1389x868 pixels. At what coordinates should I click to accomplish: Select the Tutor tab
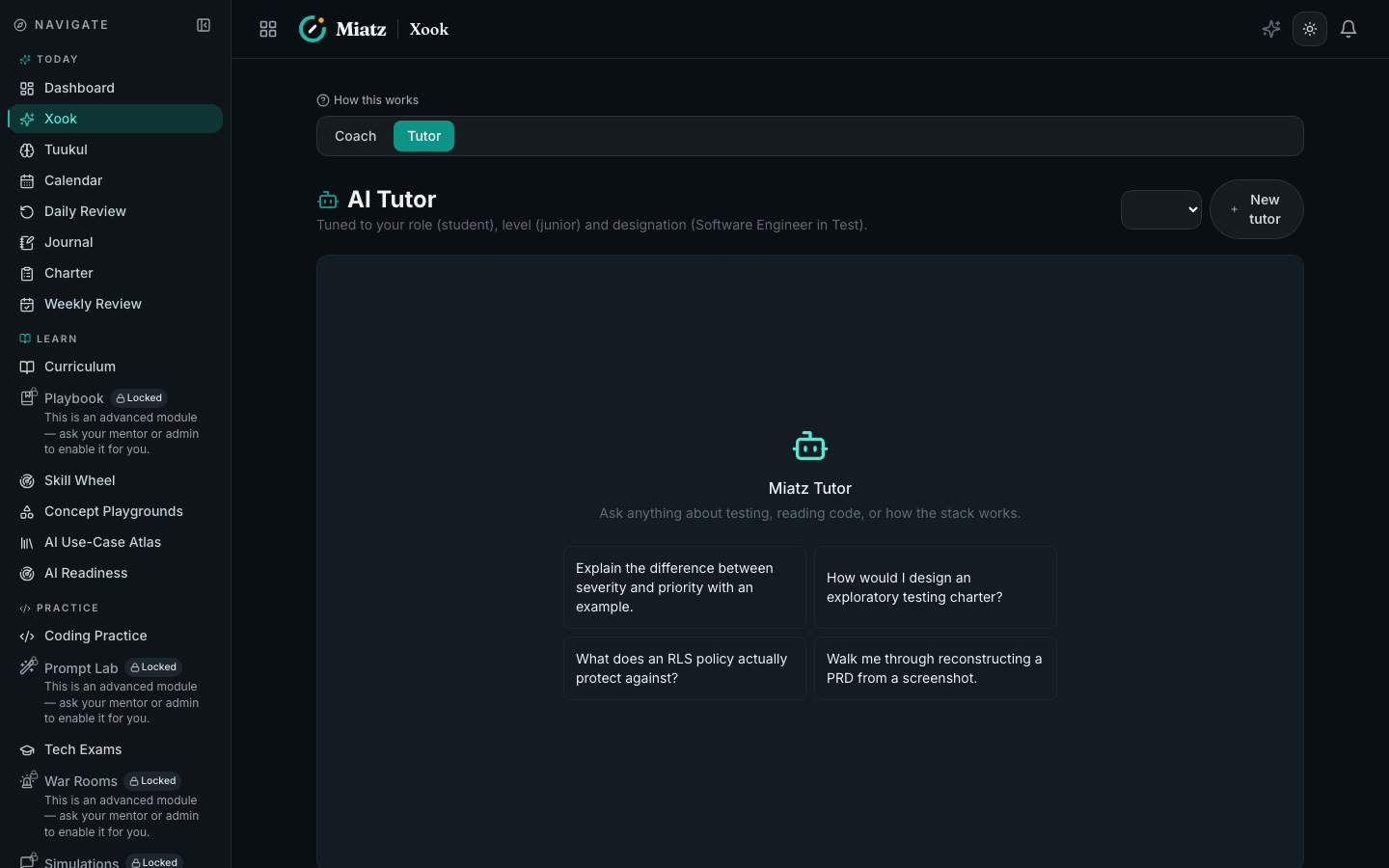coord(423,136)
